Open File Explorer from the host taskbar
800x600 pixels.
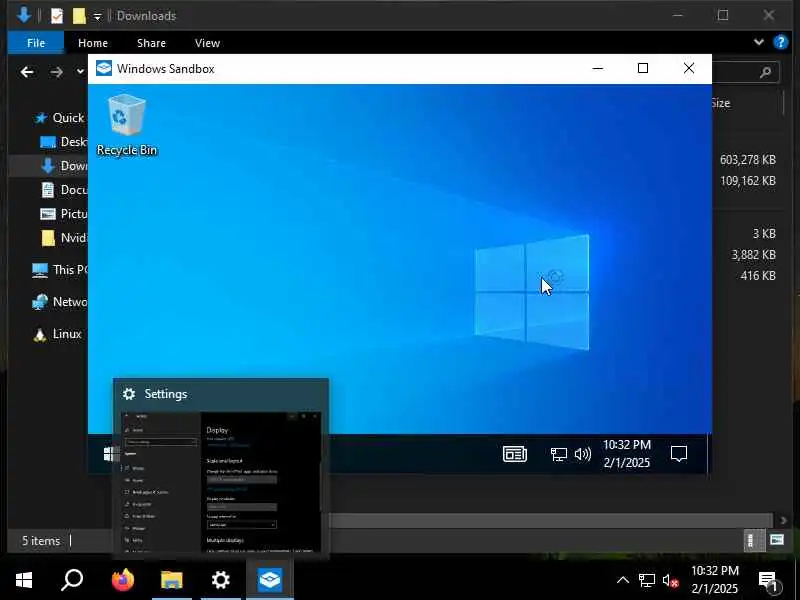coord(171,580)
